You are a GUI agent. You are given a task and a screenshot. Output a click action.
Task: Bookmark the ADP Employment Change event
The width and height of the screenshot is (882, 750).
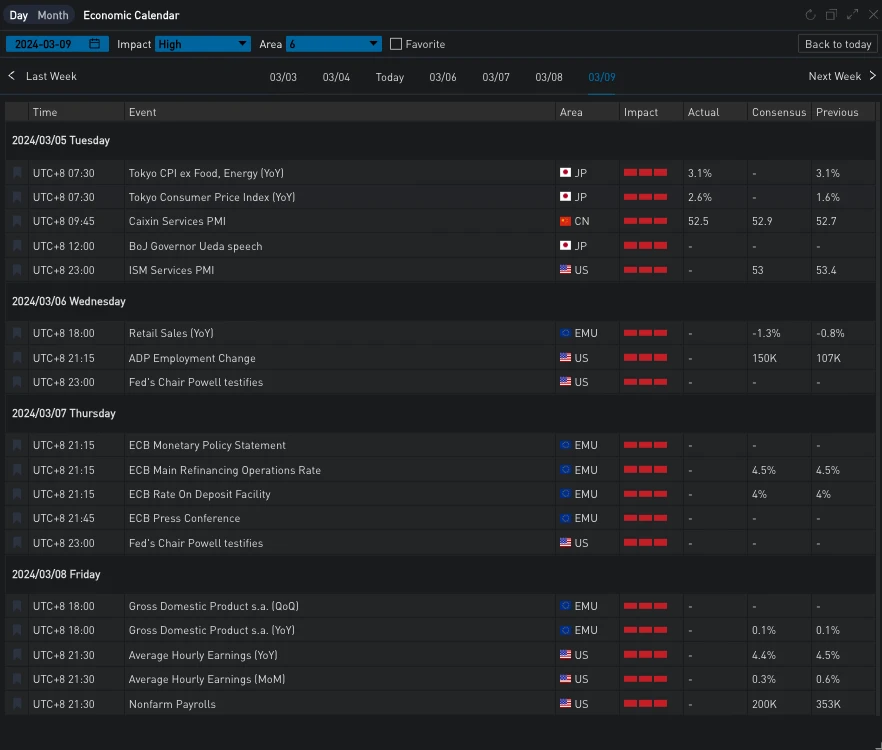[x=17, y=358]
